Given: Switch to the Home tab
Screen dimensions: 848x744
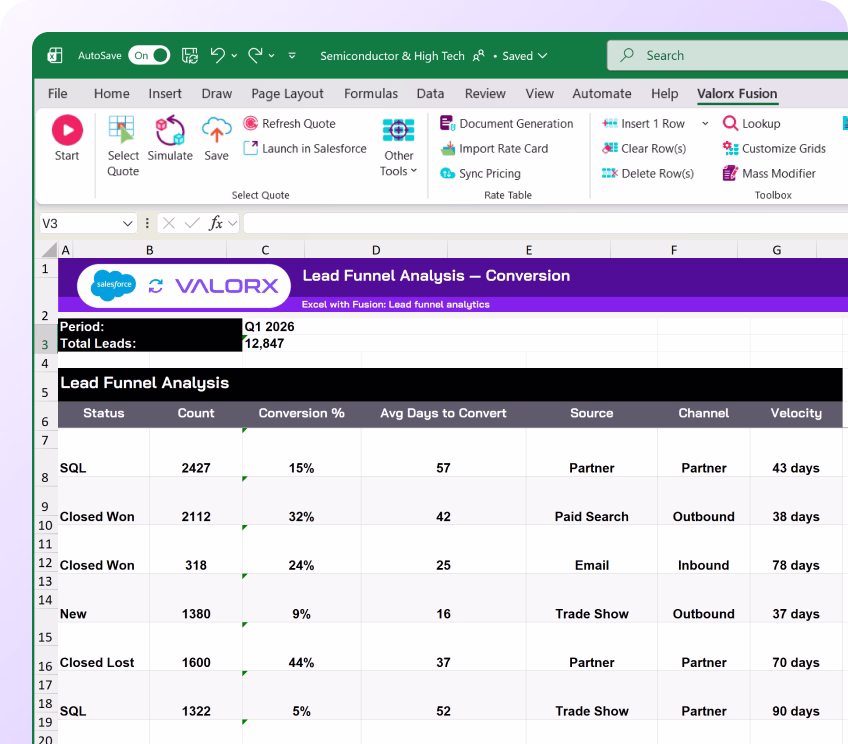Looking at the screenshot, I should 111,94.
